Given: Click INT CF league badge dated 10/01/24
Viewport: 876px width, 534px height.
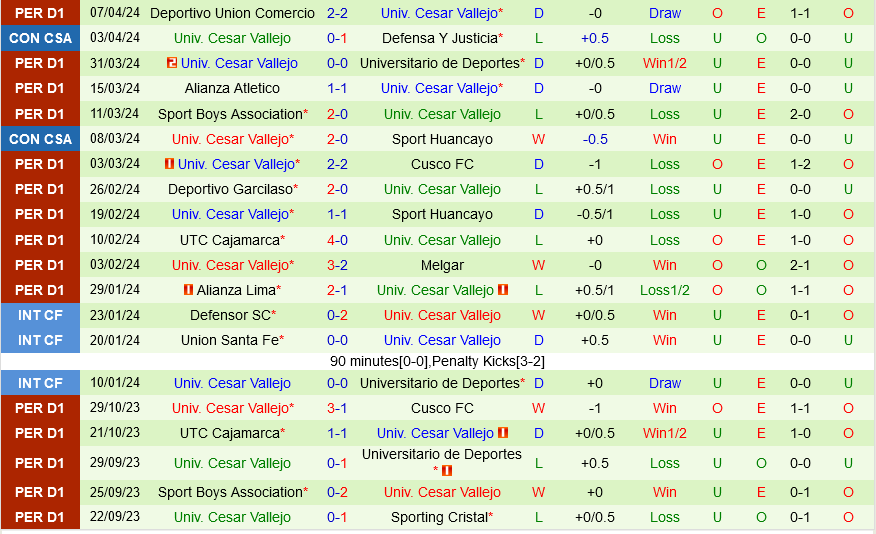Looking at the screenshot, I should [x=40, y=383].
